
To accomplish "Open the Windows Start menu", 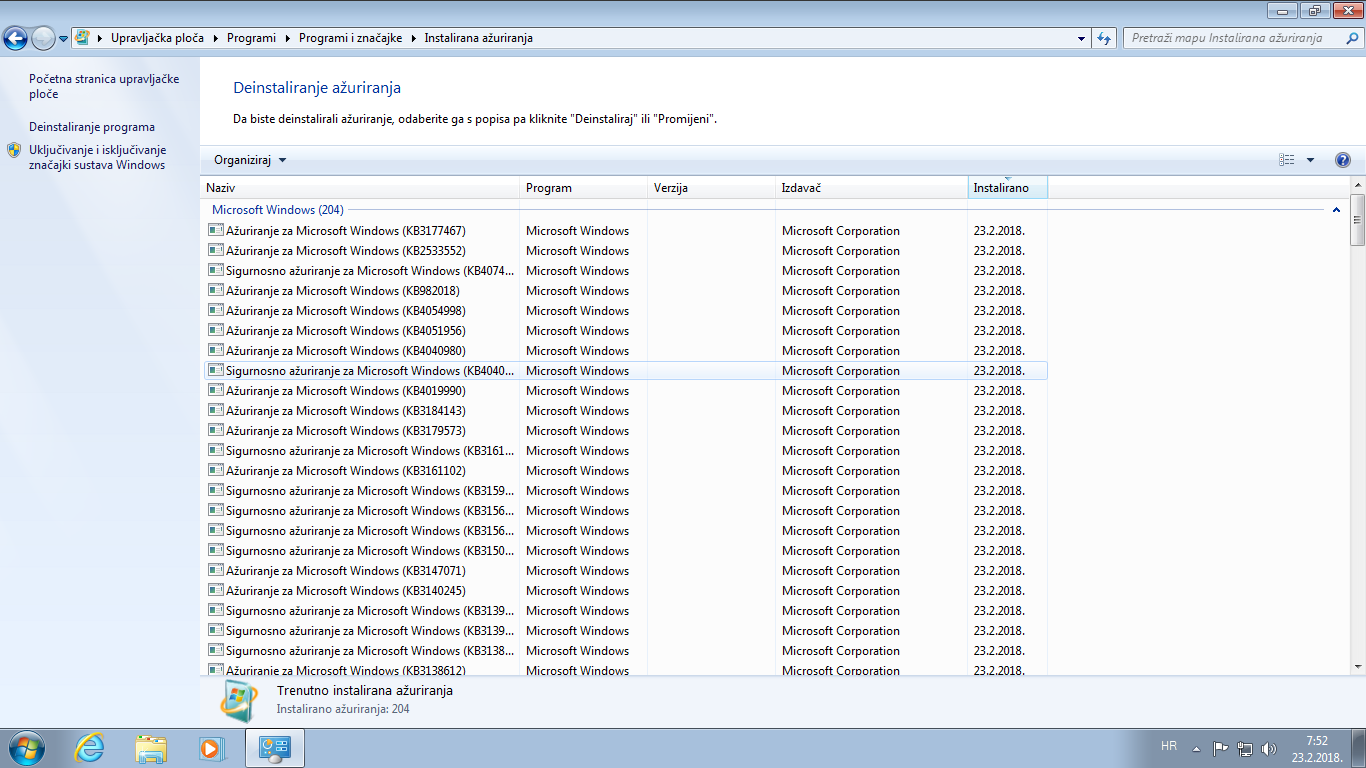I will [x=25, y=747].
